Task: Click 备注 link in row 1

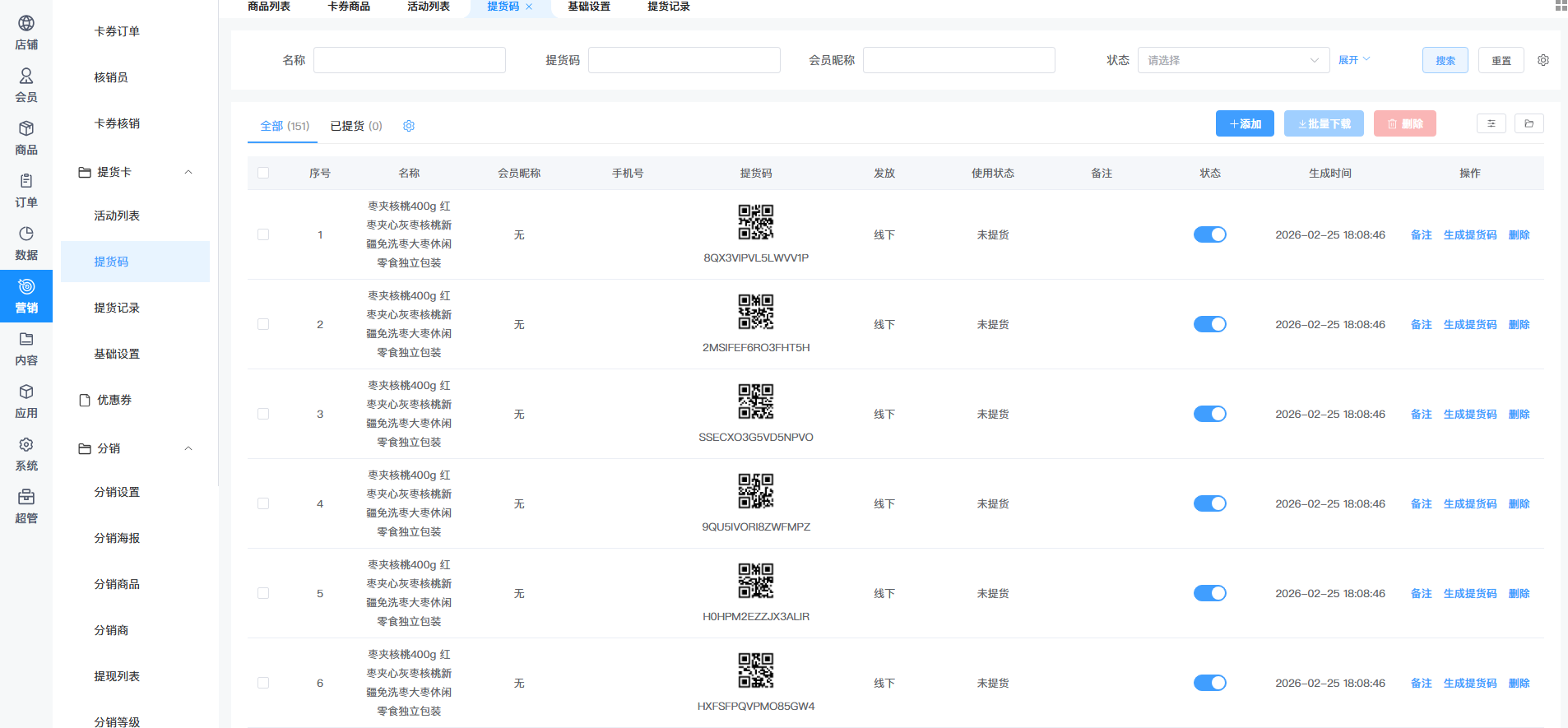Action: click(x=1422, y=234)
